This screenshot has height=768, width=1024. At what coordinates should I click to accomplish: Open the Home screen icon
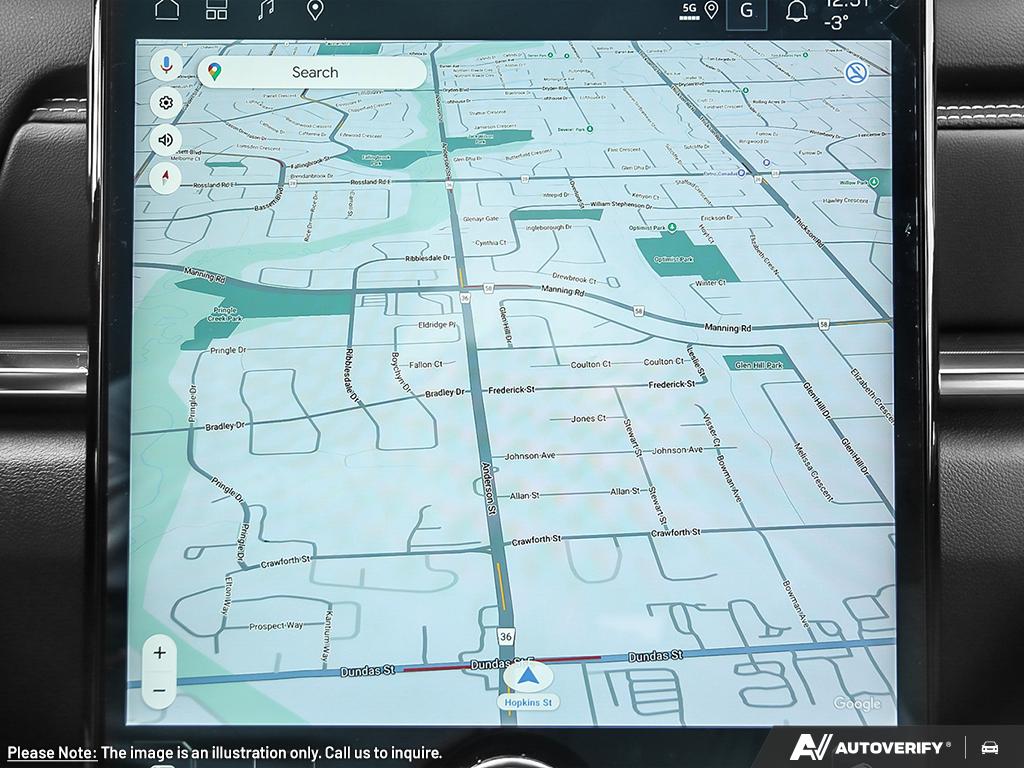pyautogui.click(x=167, y=10)
